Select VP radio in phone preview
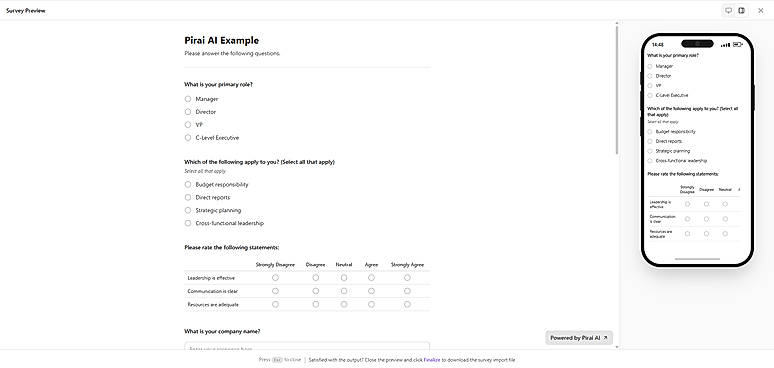This screenshot has height=368, width=774. tap(650, 85)
